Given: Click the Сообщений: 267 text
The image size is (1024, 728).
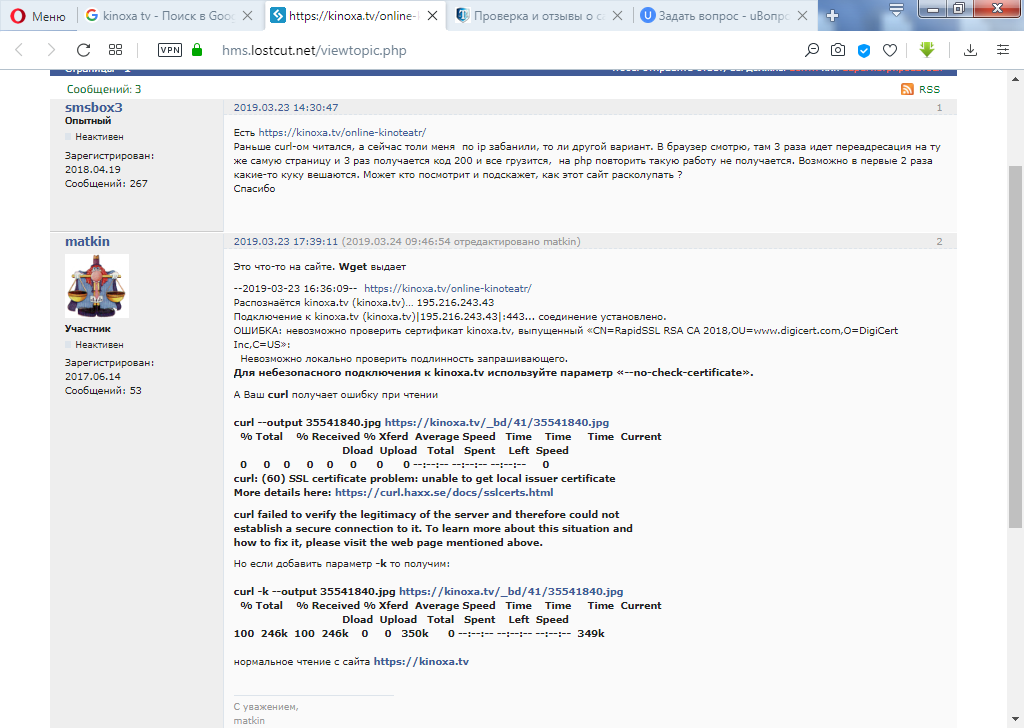Looking at the screenshot, I should point(106,183).
